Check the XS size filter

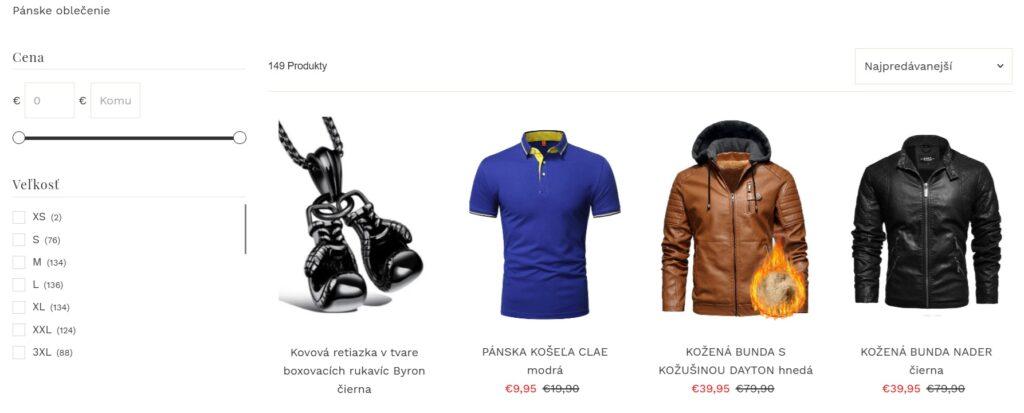click(19, 217)
